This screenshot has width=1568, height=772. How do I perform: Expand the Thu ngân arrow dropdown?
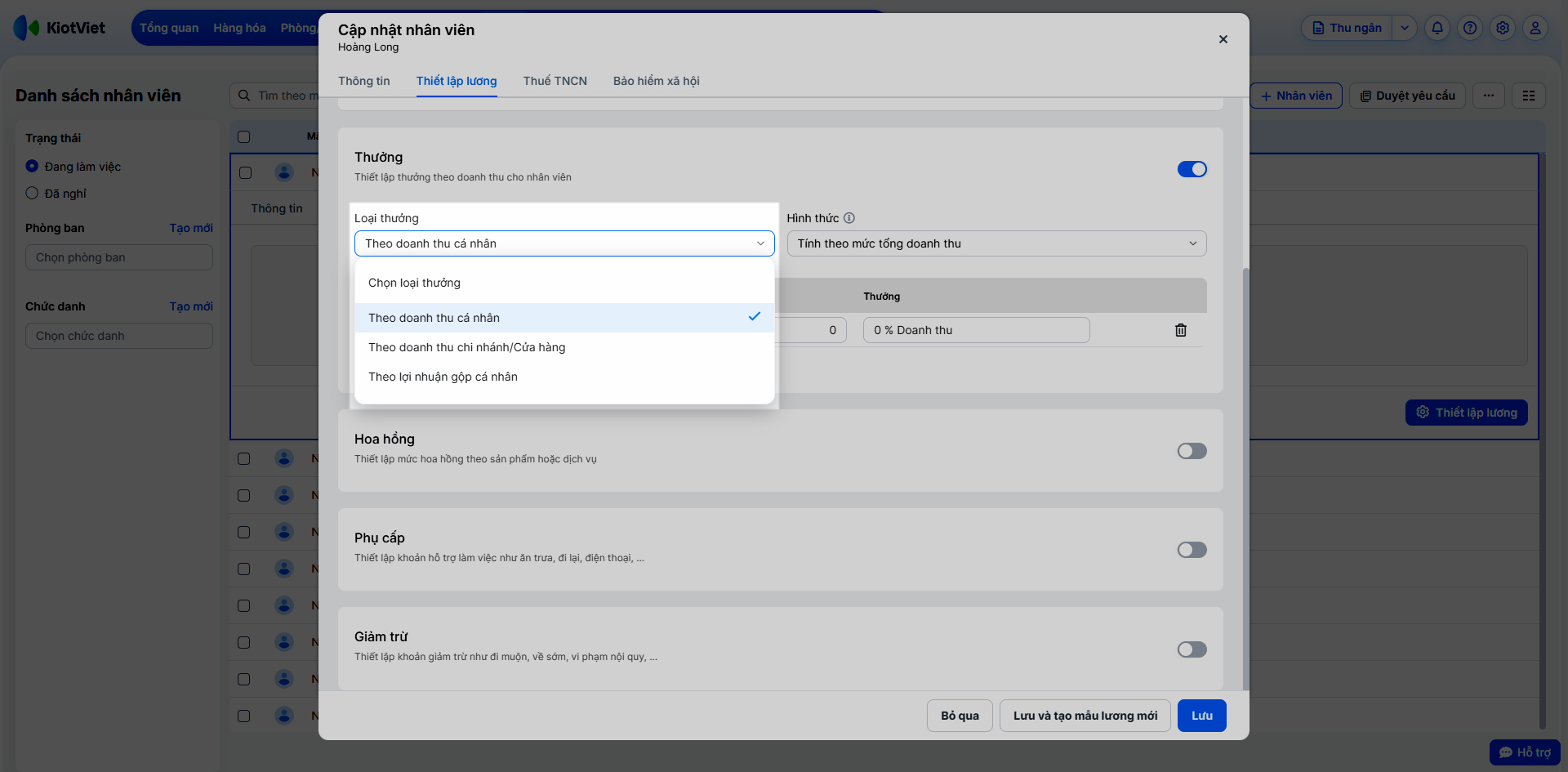(x=1405, y=28)
